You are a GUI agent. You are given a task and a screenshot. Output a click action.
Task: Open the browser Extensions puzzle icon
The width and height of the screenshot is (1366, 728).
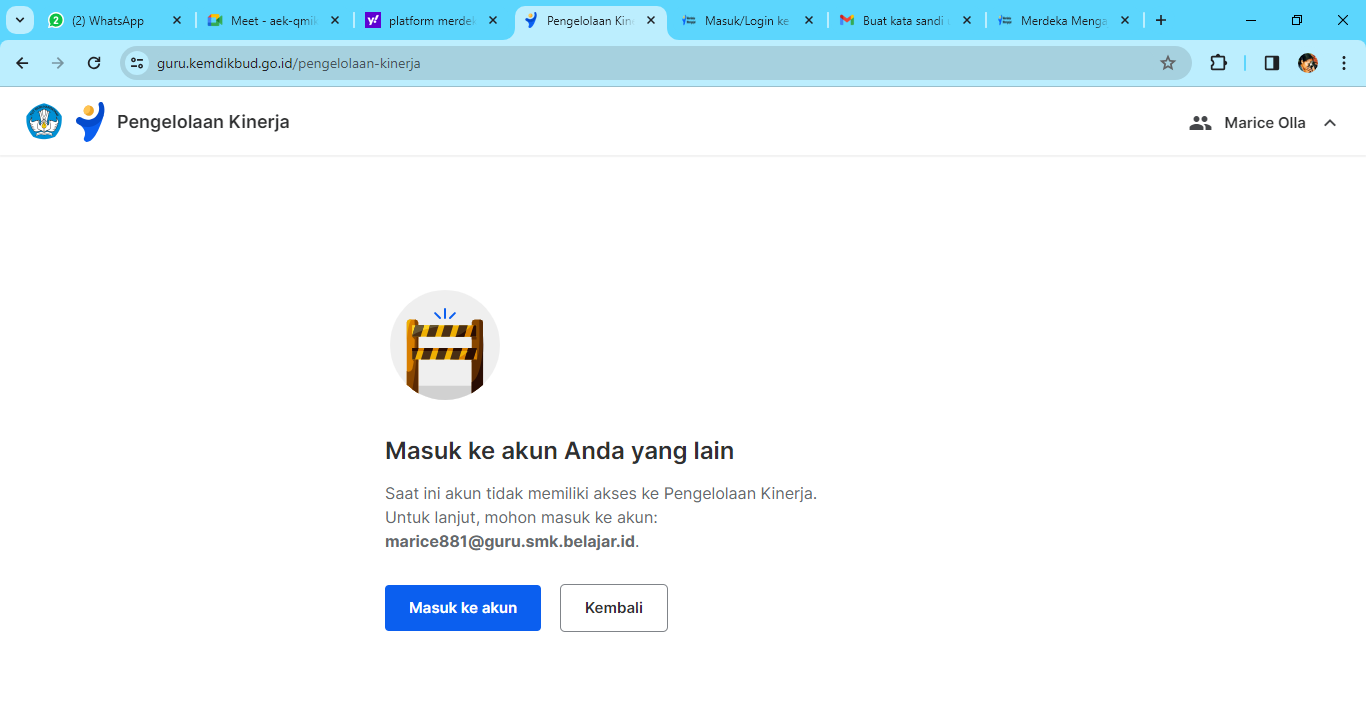click(x=1218, y=63)
